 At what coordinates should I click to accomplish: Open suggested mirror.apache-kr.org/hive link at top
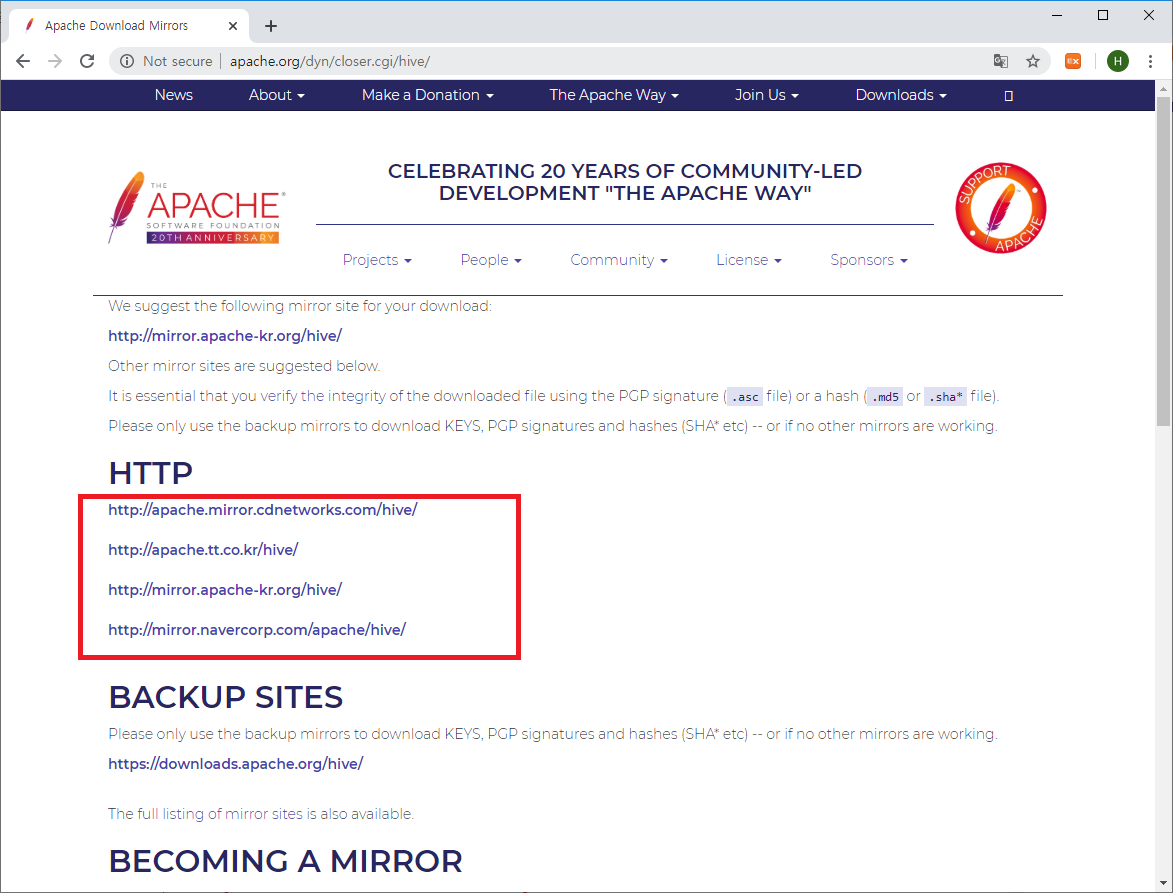click(225, 336)
